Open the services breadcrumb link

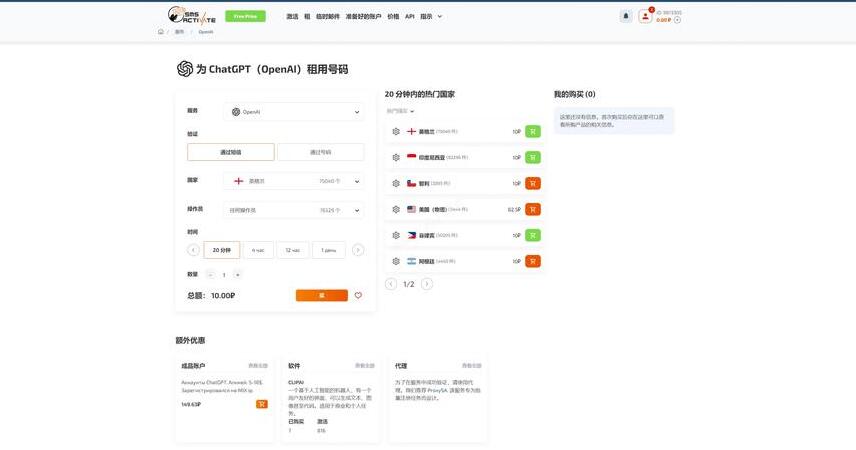[x=180, y=32]
